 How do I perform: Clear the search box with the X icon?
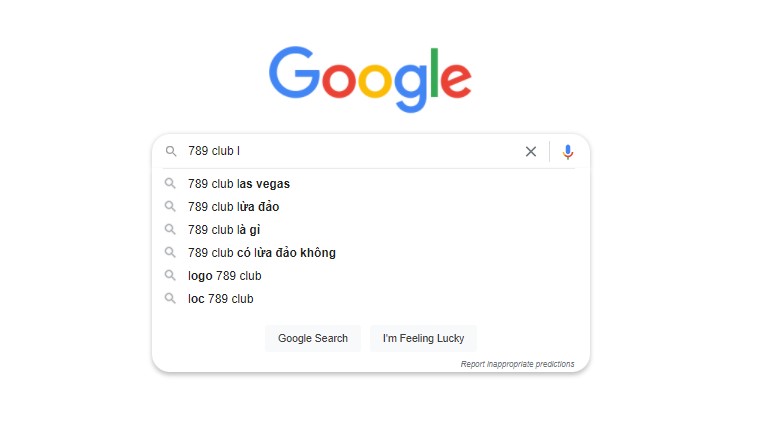pyautogui.click(x=531, y=152)
